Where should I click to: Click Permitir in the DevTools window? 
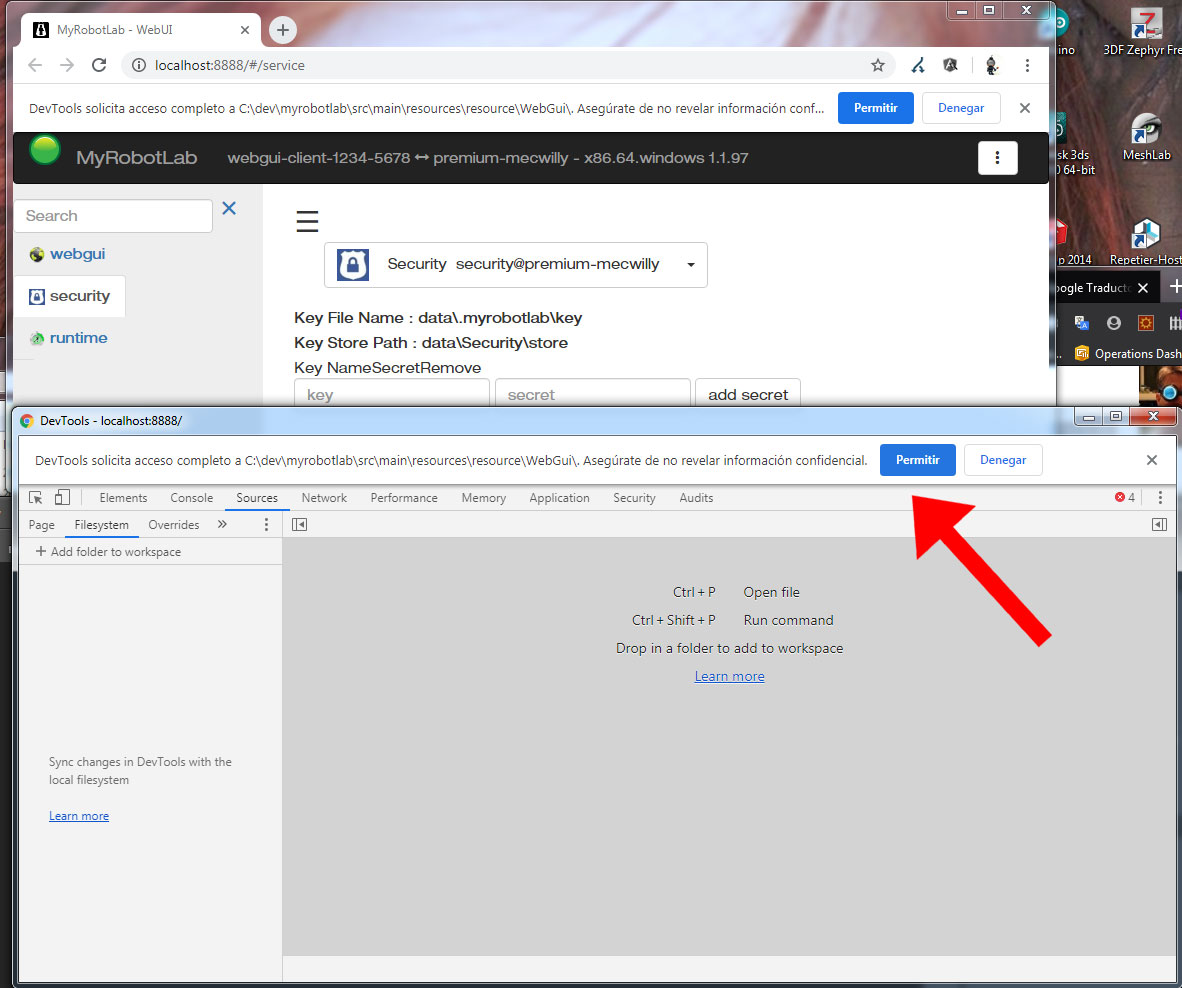(x=917, y=460)
